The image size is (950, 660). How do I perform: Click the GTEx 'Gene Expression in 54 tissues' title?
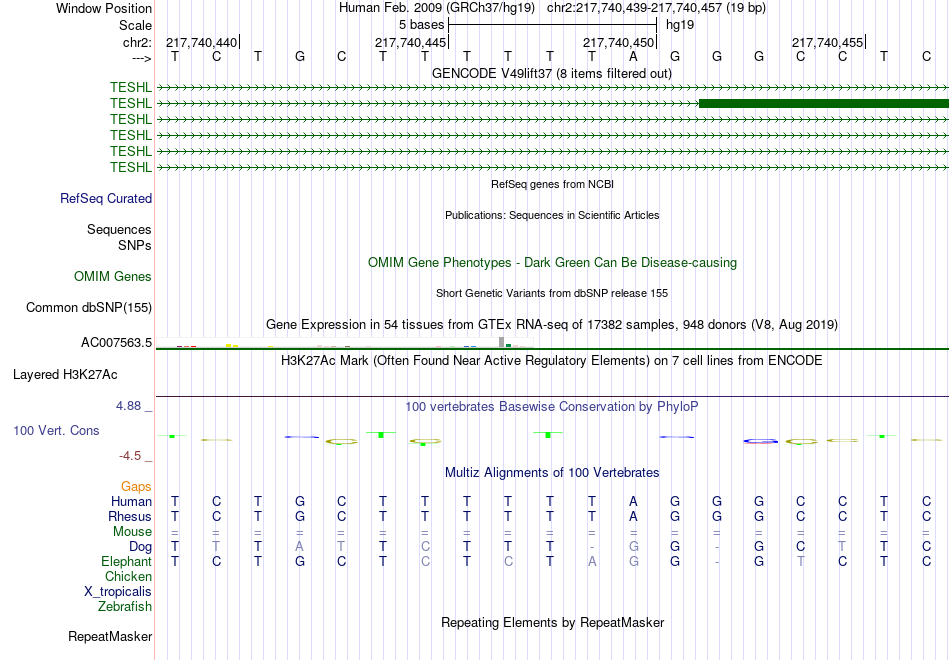coord(552,324)
